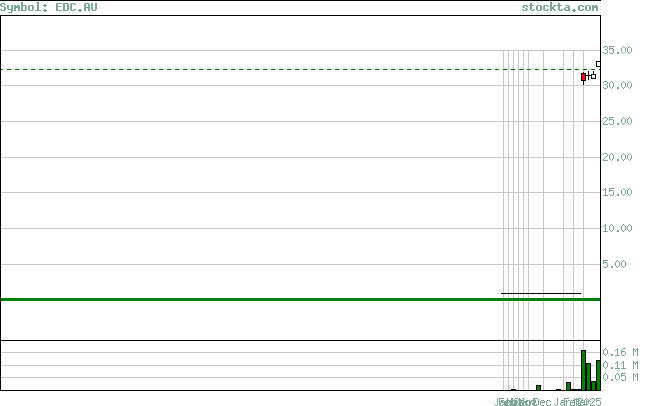Select the 30.00 price axis label
This screenshot has width=655, height=406.
tap(617, 85)
